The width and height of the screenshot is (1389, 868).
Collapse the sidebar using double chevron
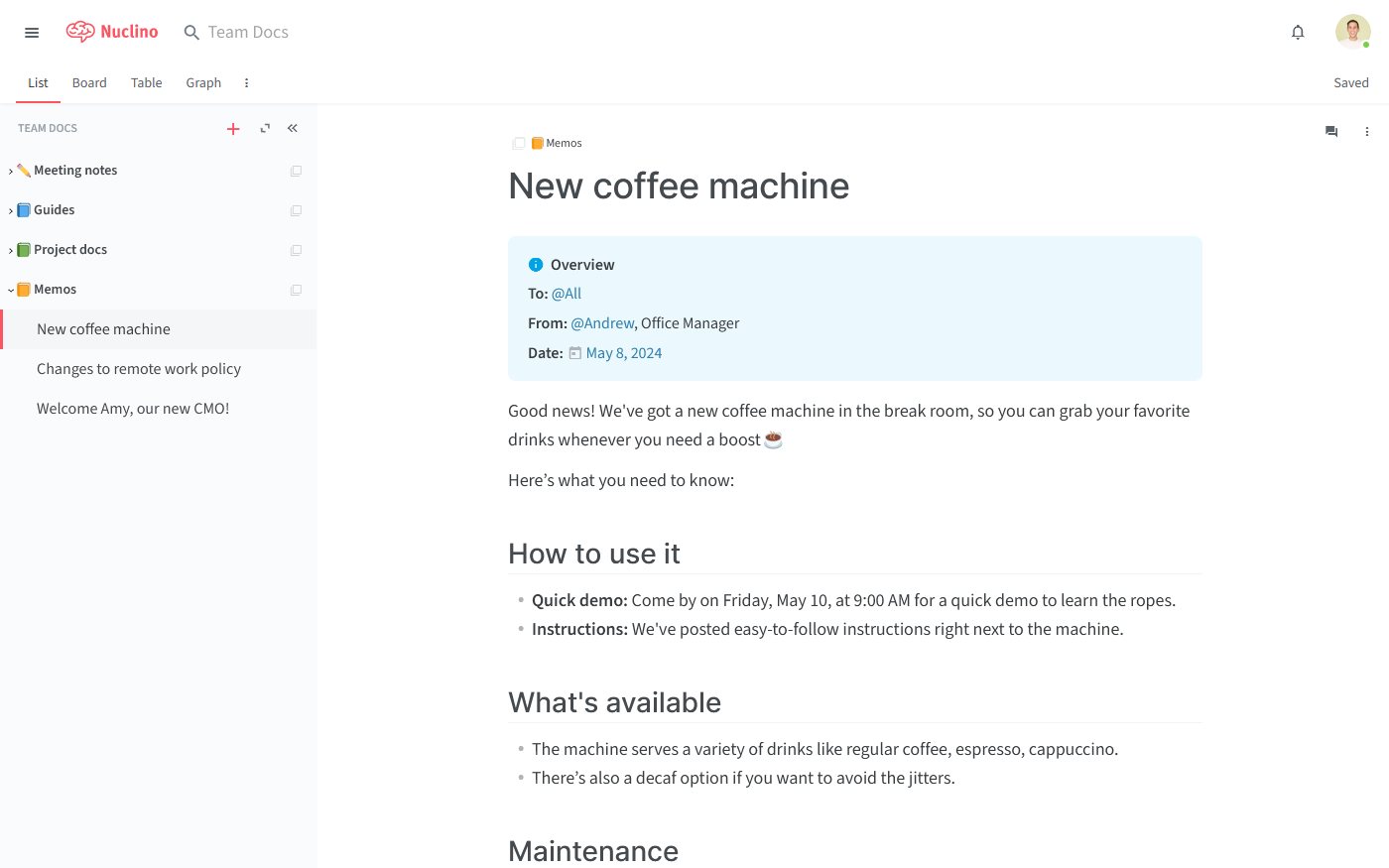[x=293, y=128]
